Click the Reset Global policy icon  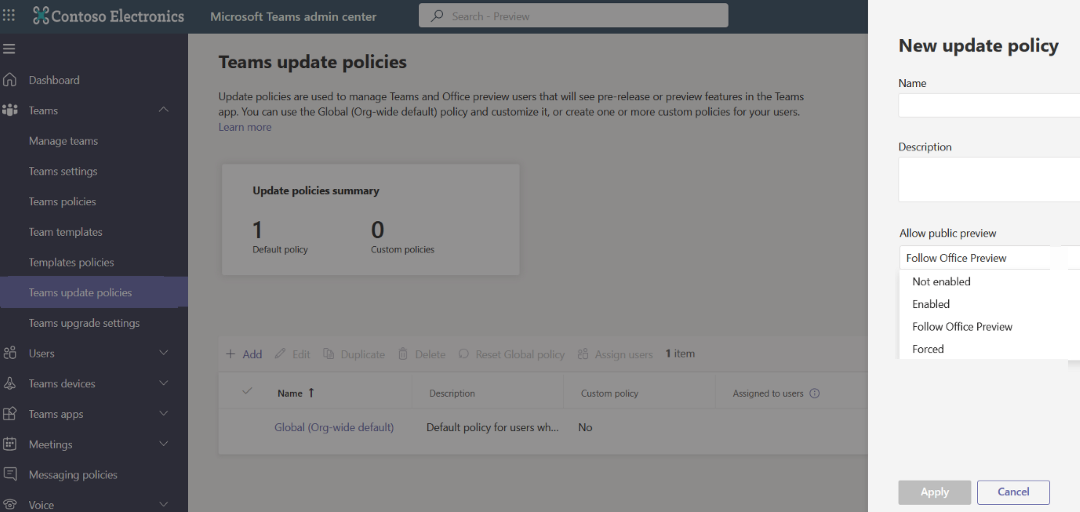click(464, 354)
